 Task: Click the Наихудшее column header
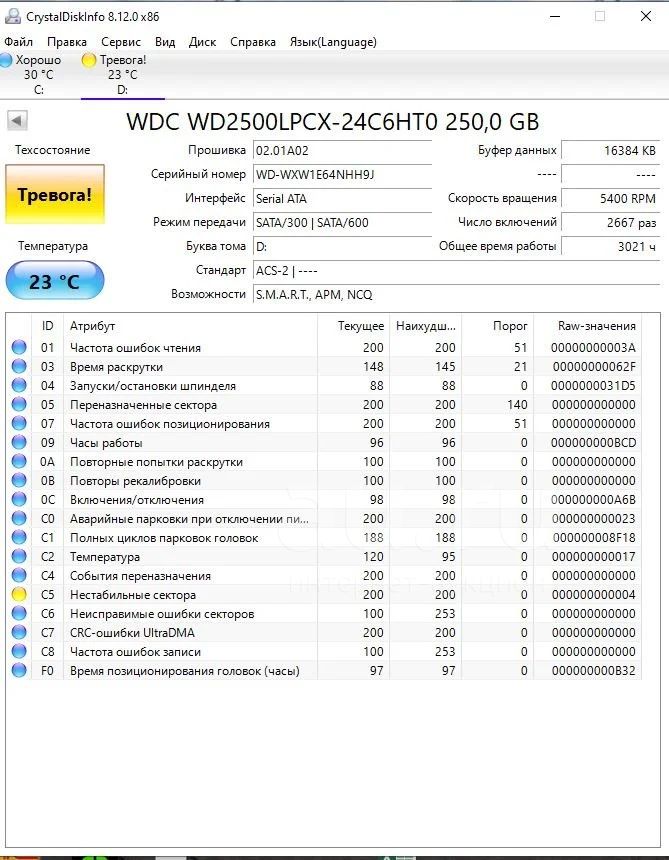click(x=426, y=326)
